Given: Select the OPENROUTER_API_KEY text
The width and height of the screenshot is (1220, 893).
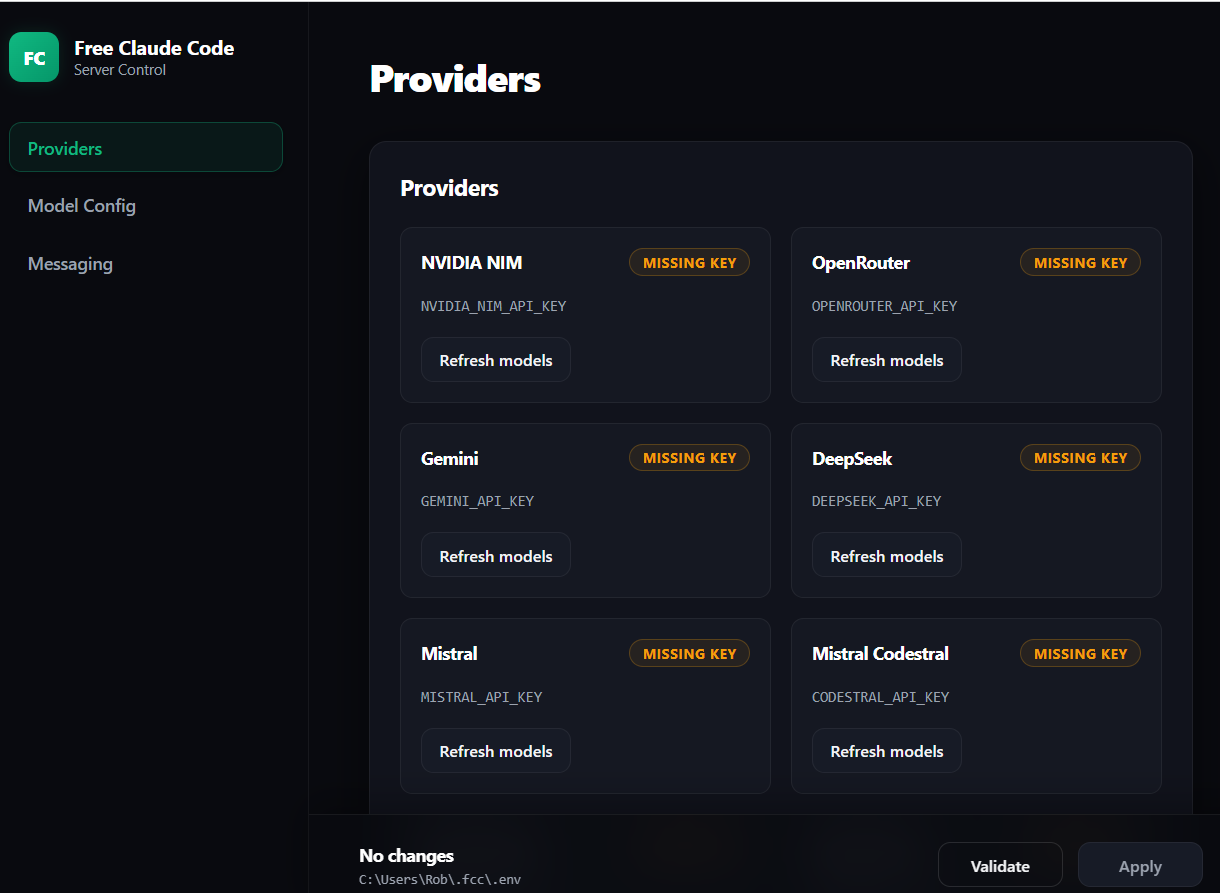Looking at the screenshot, I should click(885, 306).
